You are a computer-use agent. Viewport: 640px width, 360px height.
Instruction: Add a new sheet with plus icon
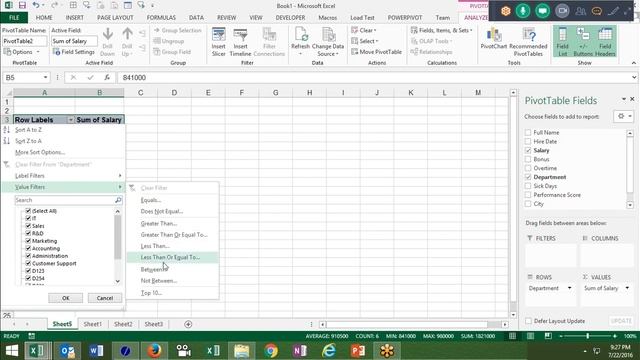click(188, 324)
